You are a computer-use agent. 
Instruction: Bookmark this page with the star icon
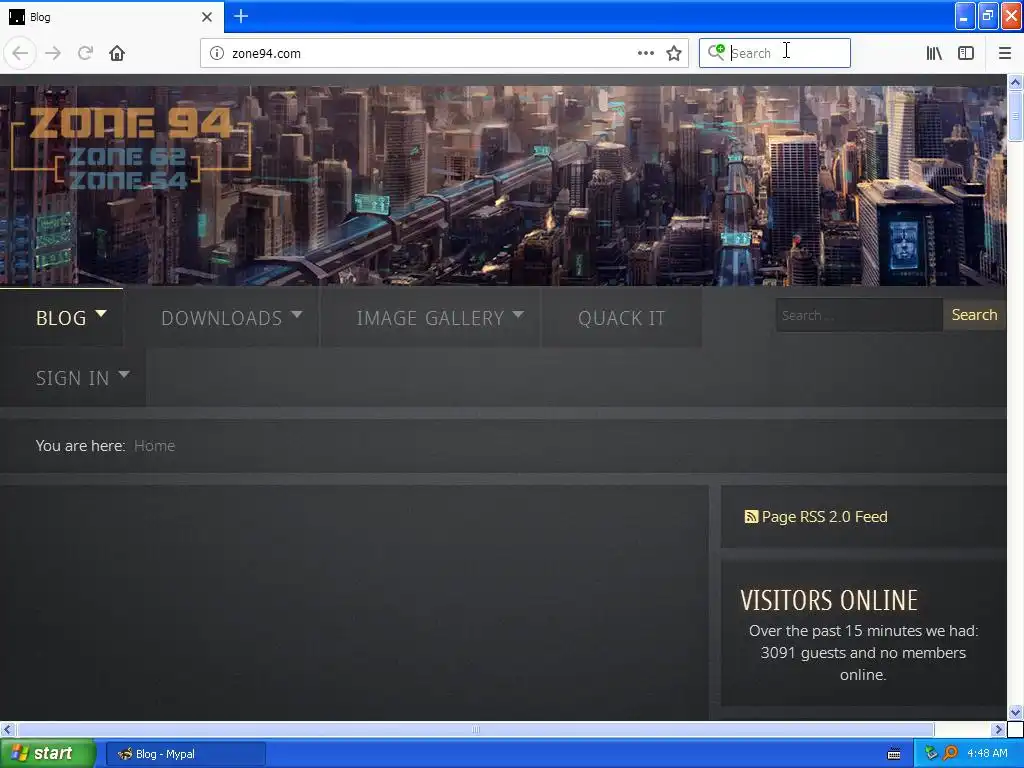coord(674,53)
